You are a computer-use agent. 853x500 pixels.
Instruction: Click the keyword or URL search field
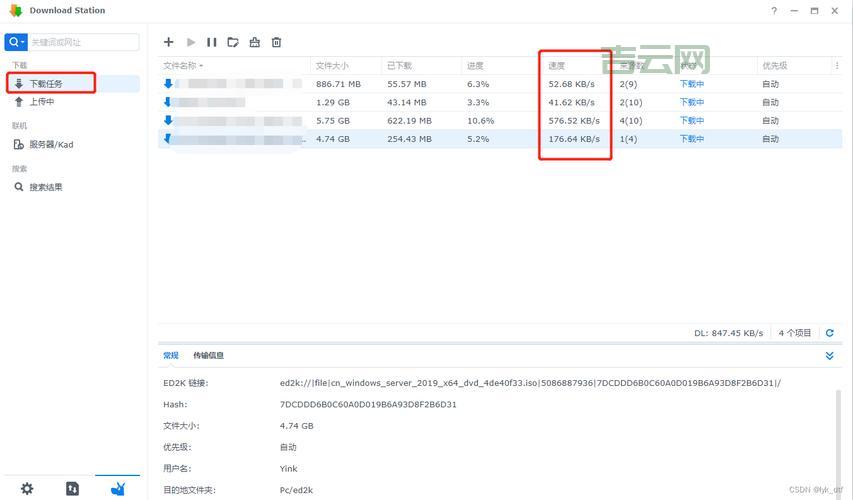point(83,42)
